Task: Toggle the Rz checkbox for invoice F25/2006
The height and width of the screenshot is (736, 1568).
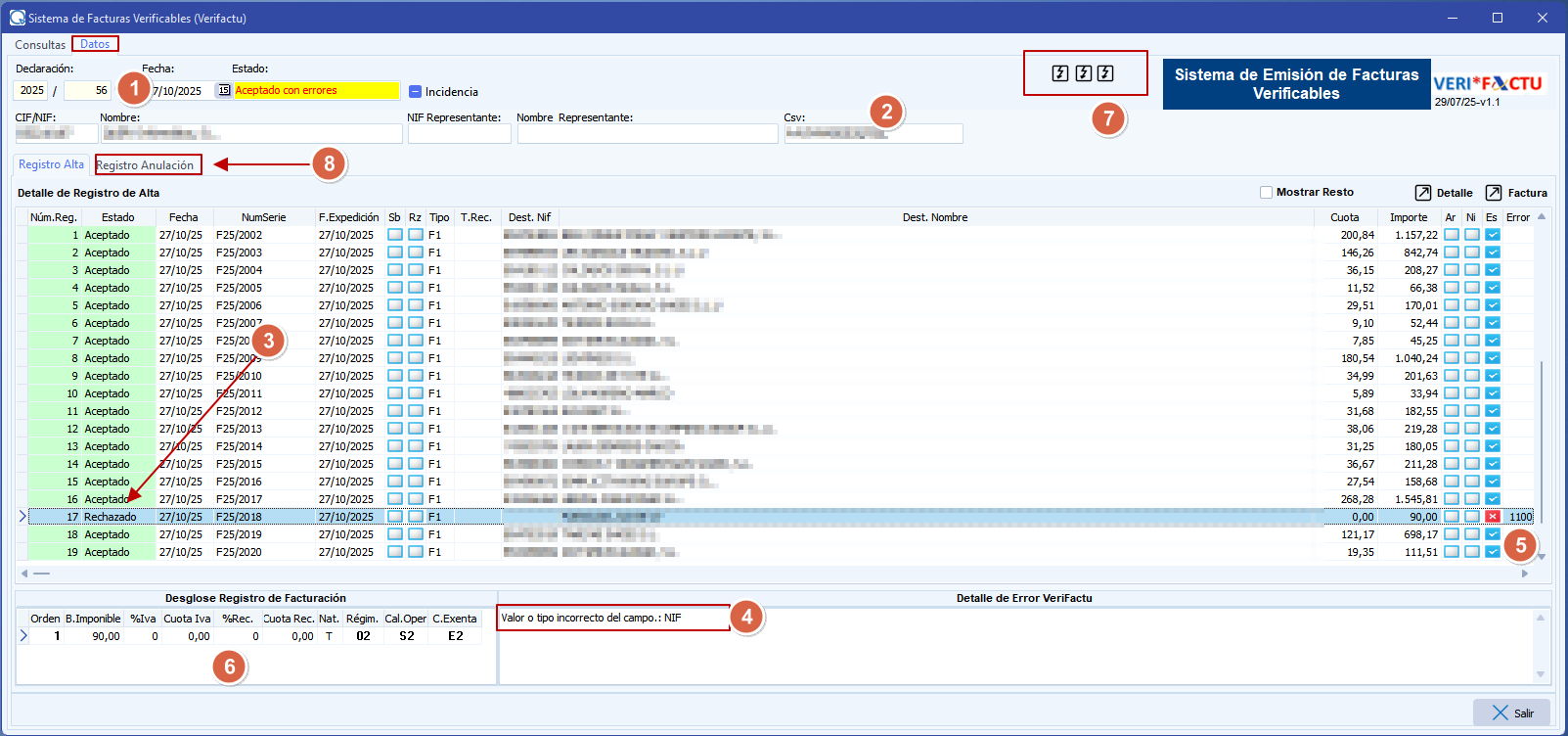Action: point(416,305)
